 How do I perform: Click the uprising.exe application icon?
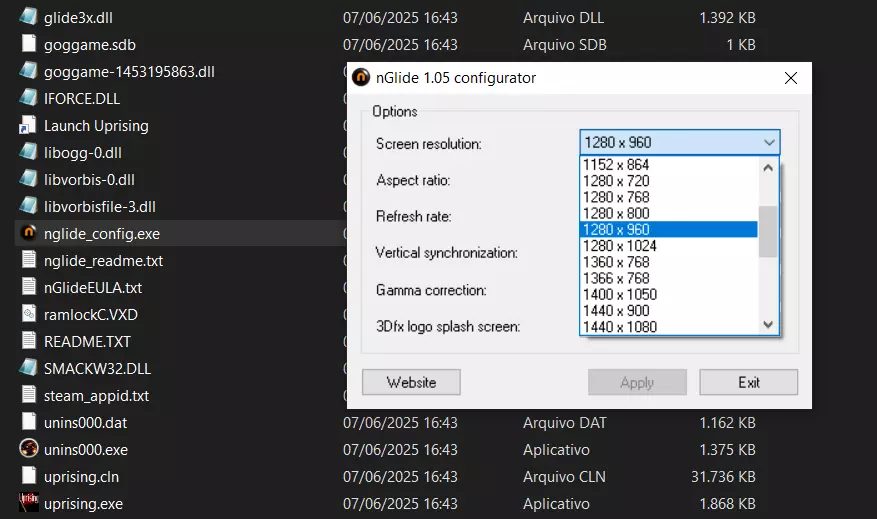(28, 504)
